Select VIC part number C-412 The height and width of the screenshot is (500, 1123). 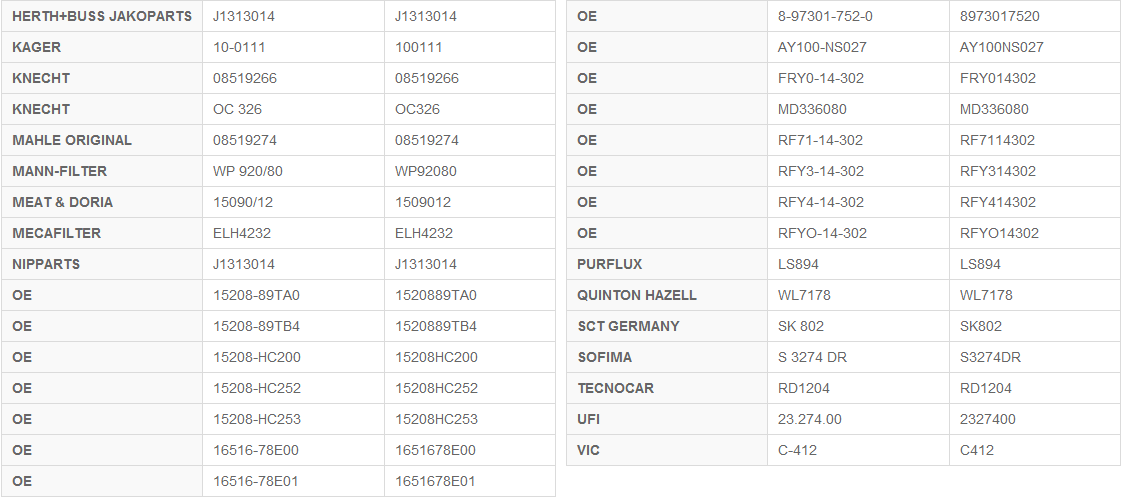coord(797,450)
